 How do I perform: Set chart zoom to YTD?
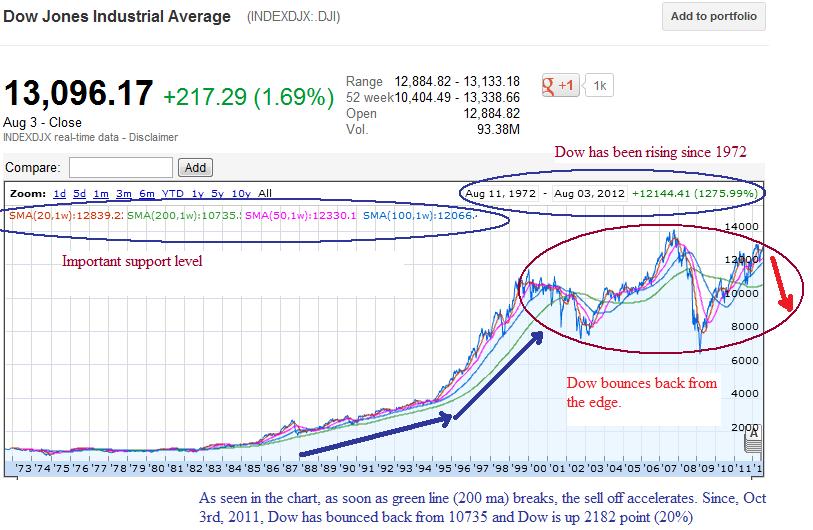[x=173, y=193]
